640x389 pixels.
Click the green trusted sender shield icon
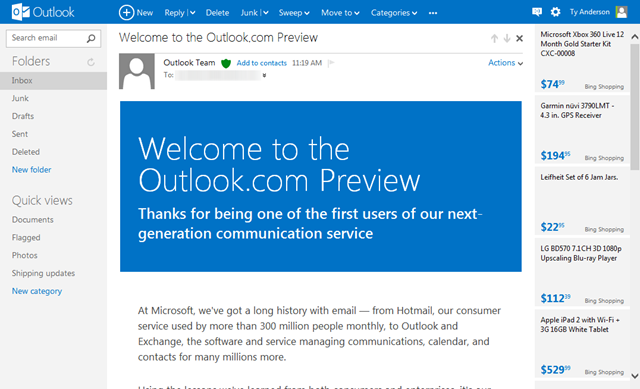pos(226,63)
